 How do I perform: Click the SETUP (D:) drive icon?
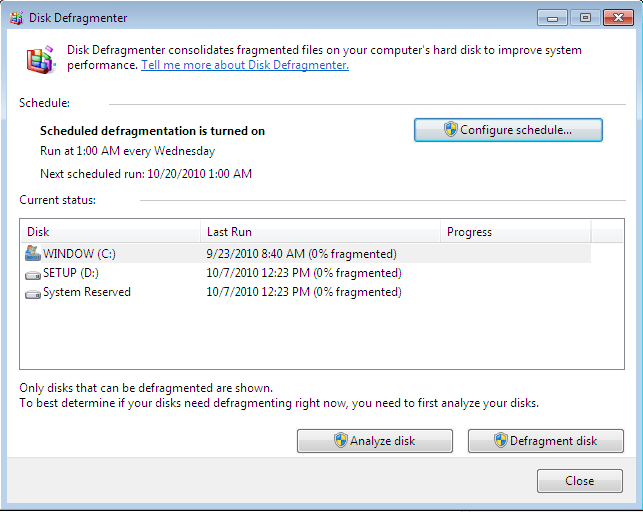(33, 273)
